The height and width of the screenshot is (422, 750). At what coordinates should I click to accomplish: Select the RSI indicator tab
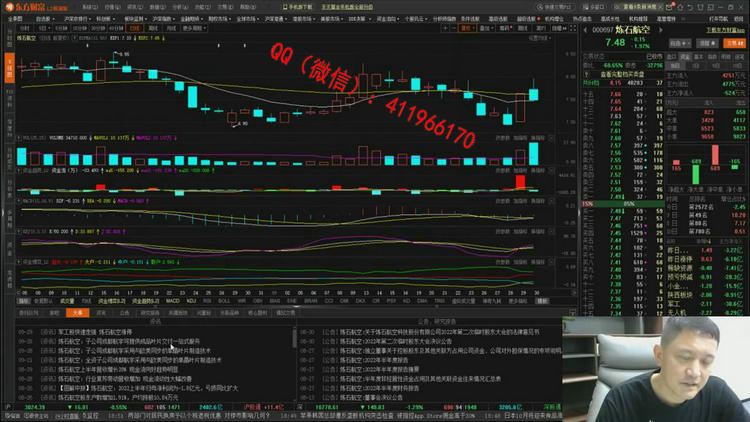[208, 299]
